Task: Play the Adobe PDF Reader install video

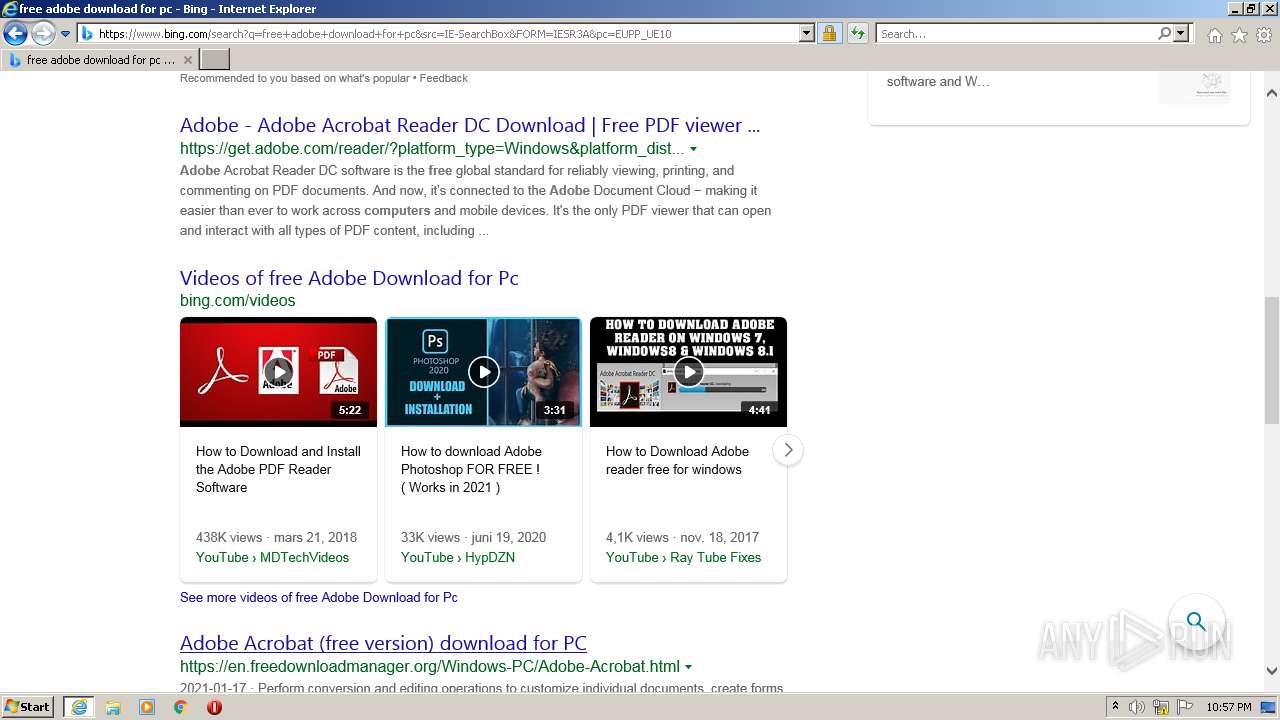Action: pos(278,372)
